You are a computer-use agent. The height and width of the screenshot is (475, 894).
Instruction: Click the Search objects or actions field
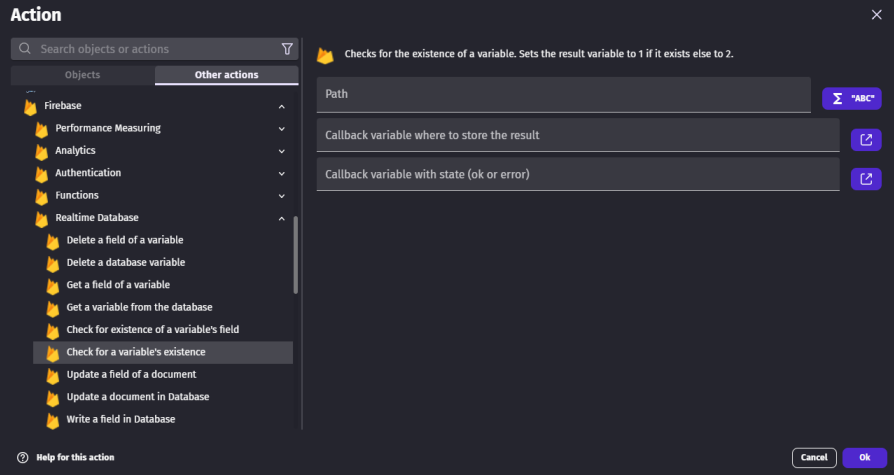click(155, 49)
